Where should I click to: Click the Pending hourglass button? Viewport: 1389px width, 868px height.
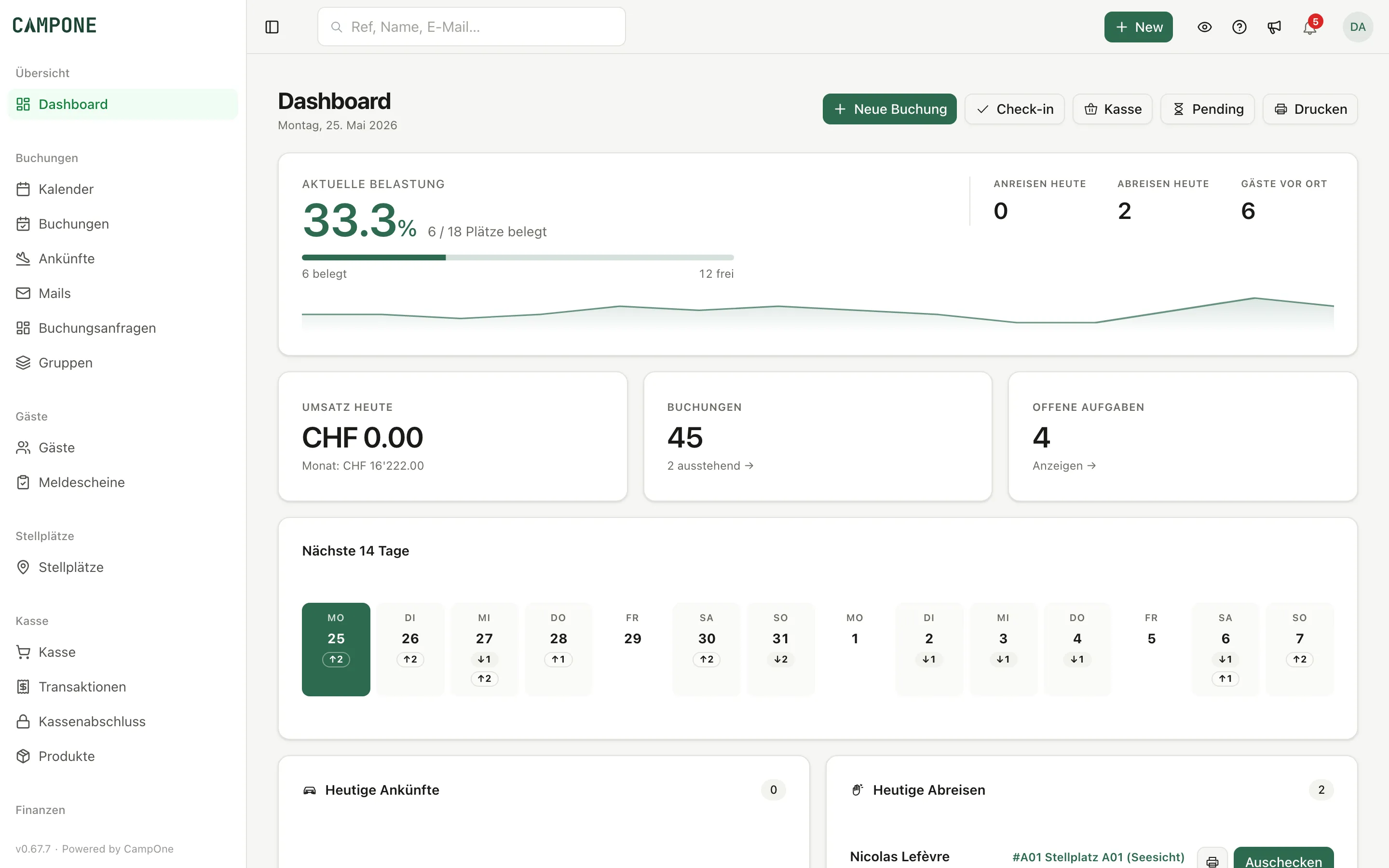(x=1207, y=109)
